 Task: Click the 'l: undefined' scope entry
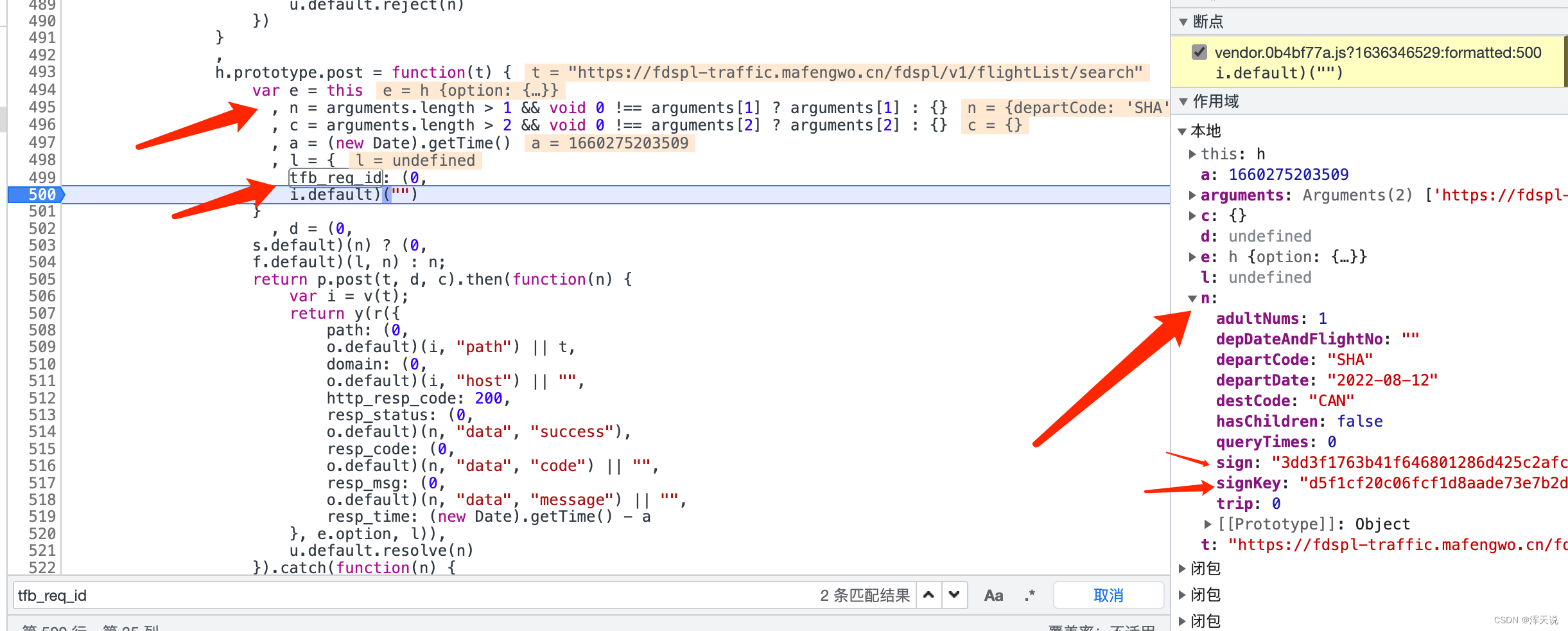point(1256,278)
